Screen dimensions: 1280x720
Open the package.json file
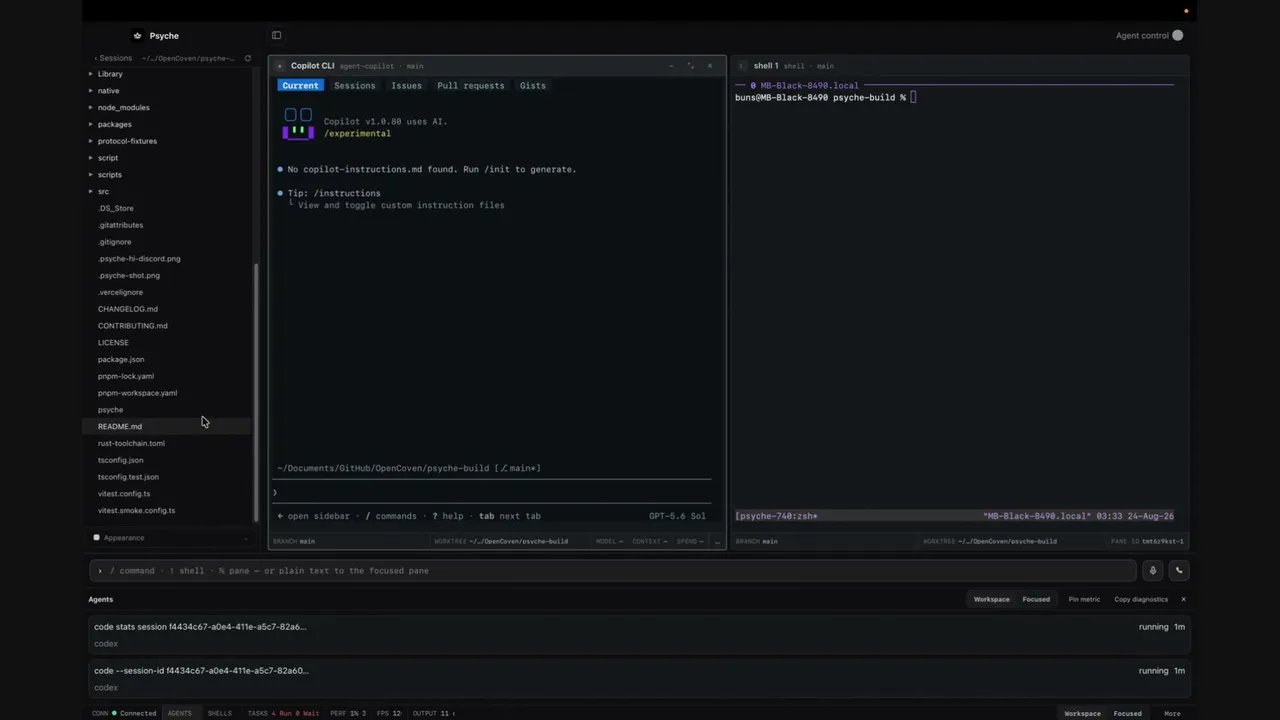pyautogui.click(x=121, y=360)
